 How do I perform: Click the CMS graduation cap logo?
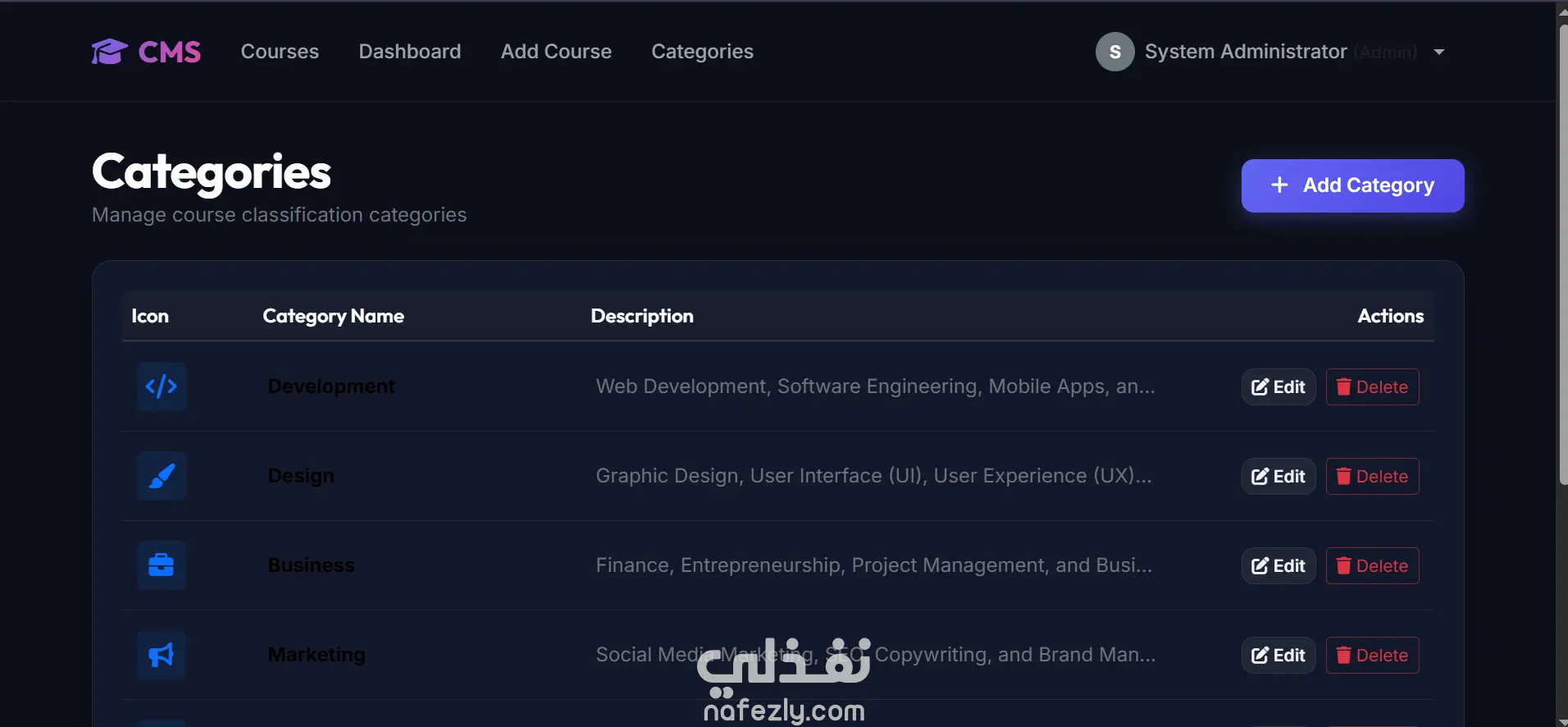(x=109, y=52)
